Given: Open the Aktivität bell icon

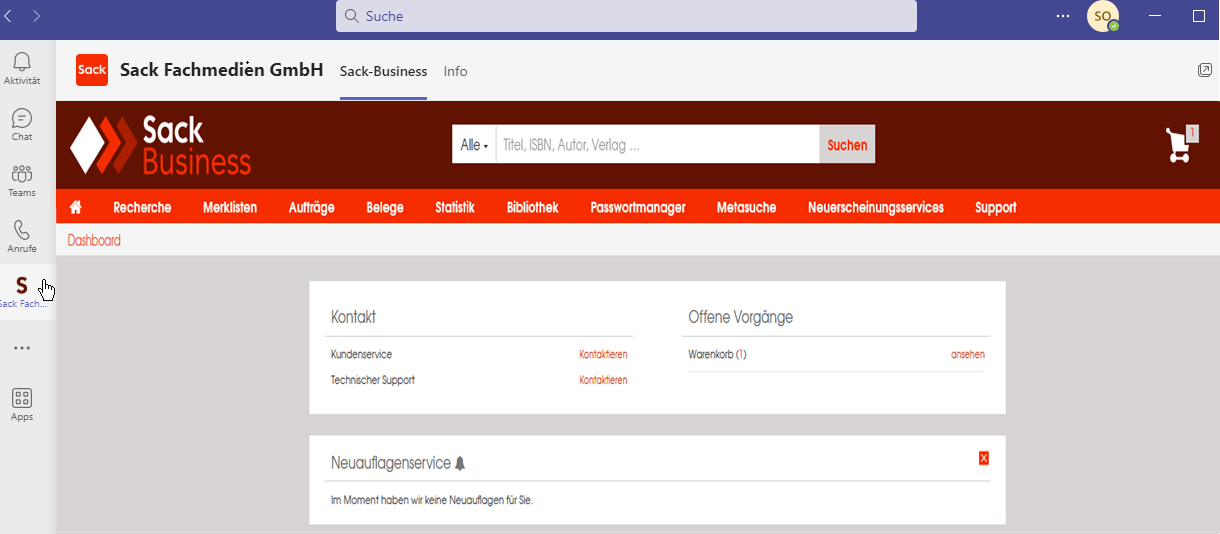Looking at the screenshot, I should click(22, 62).
